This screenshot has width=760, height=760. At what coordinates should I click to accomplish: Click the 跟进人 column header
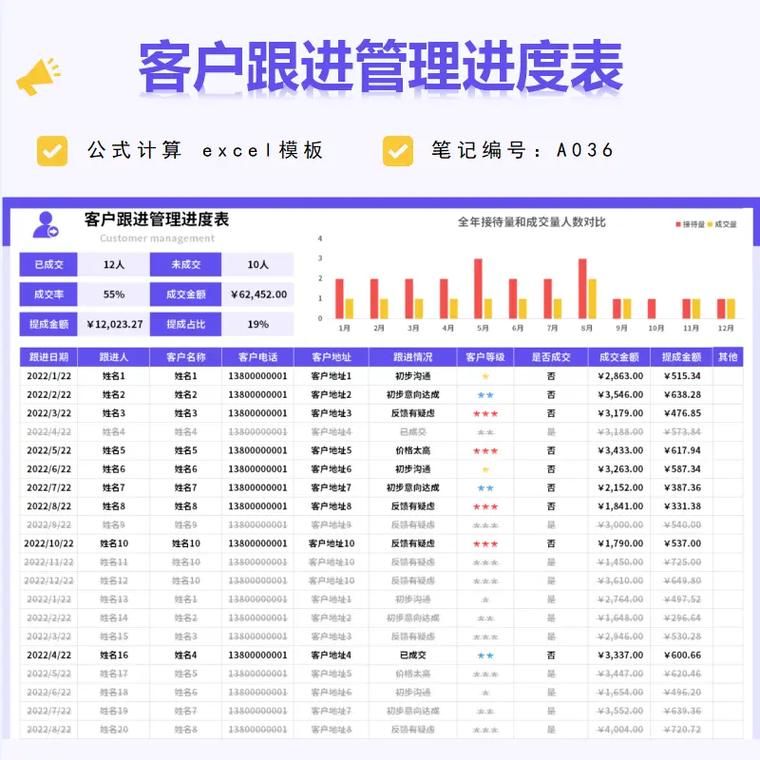113,357
